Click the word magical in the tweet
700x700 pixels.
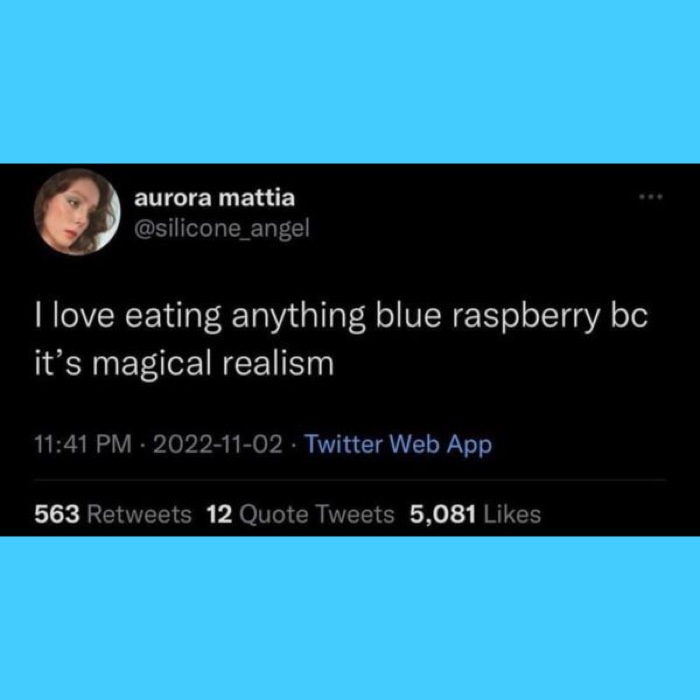(x=152, y=364)
